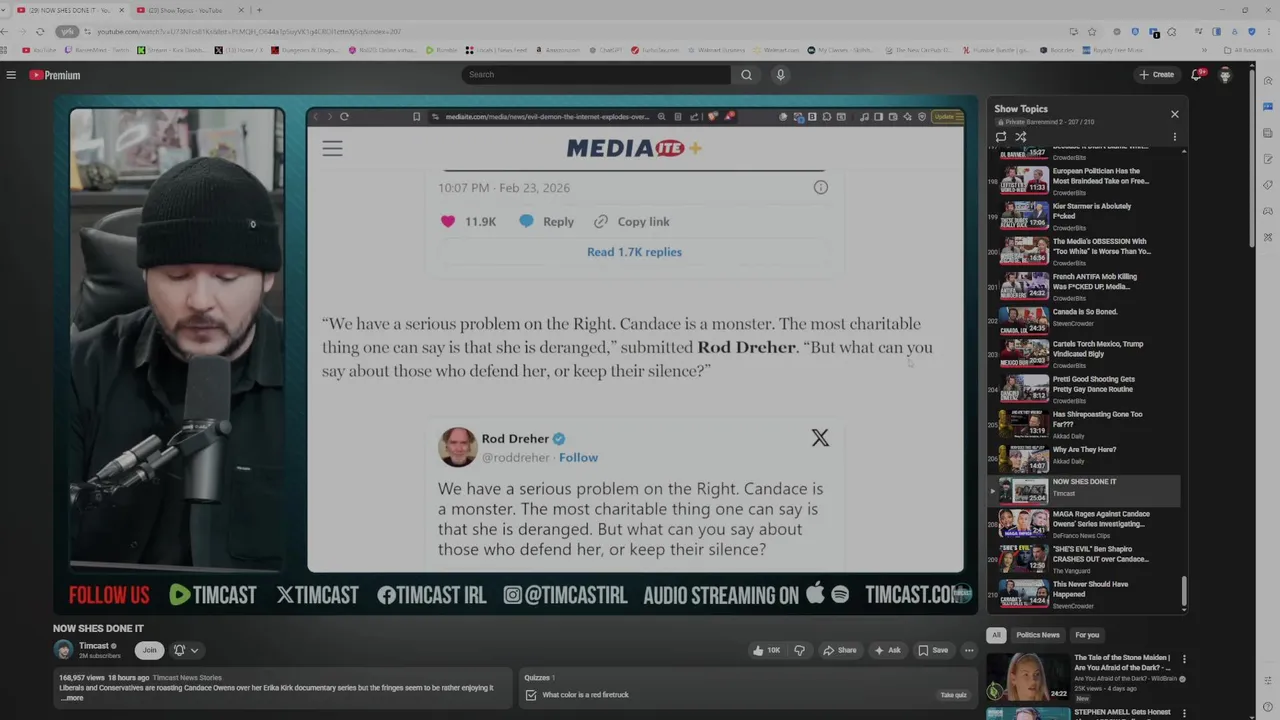Open the Amazon.com bookmark
Screen dimensions: 1280x720
click(x=560, y=50)
